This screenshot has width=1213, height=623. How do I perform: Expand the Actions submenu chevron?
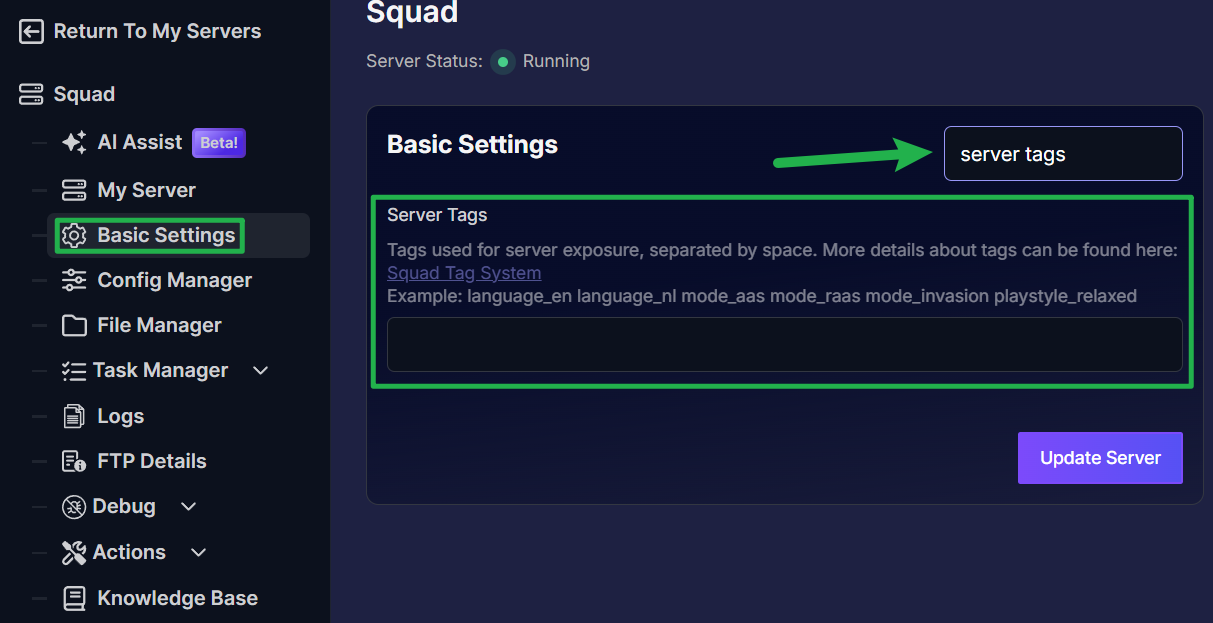pos(198,552)
